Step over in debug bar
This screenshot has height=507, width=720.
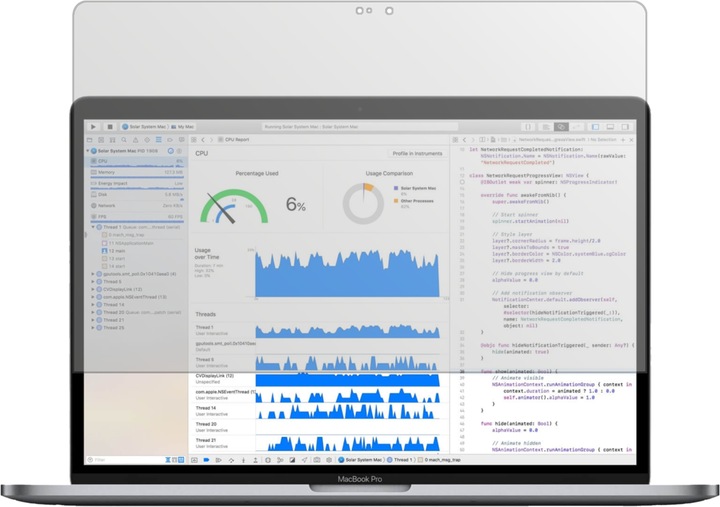[231, 460]
